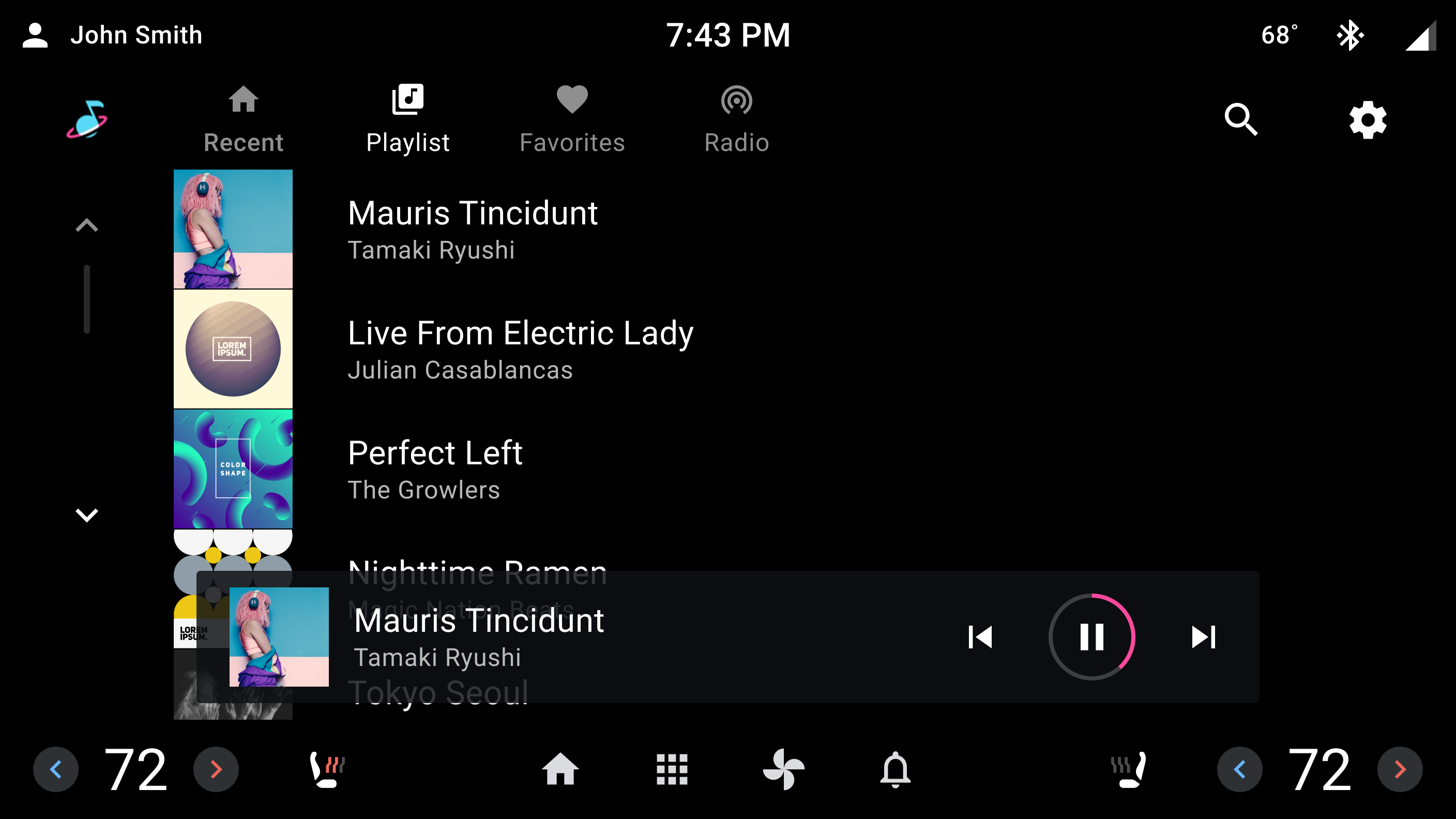
Task: Open search by tapping magnifier icon
Action: (x=1243, y=119)
